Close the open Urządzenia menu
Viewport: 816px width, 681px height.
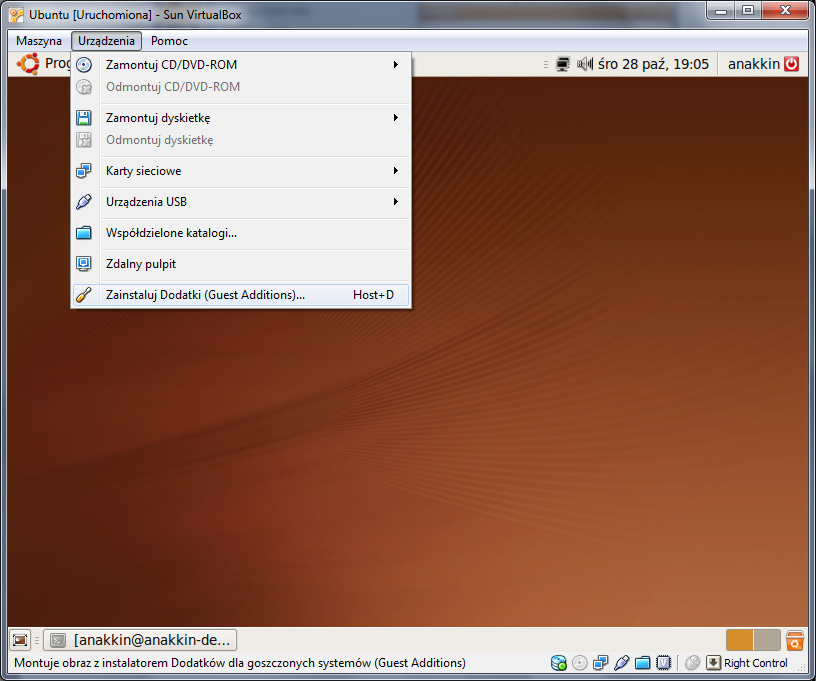tap(106, 41)
